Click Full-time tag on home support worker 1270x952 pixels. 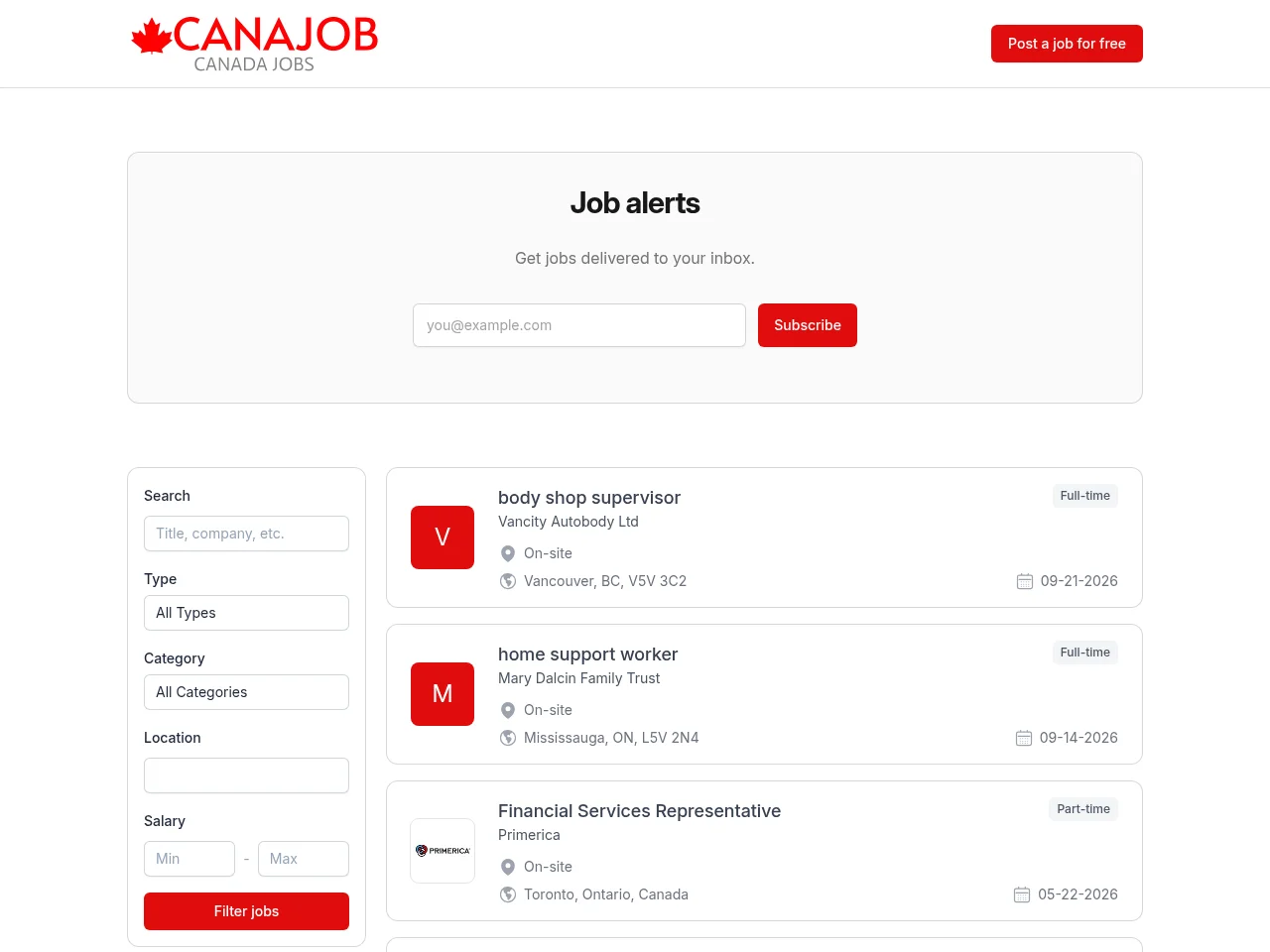1085,653
